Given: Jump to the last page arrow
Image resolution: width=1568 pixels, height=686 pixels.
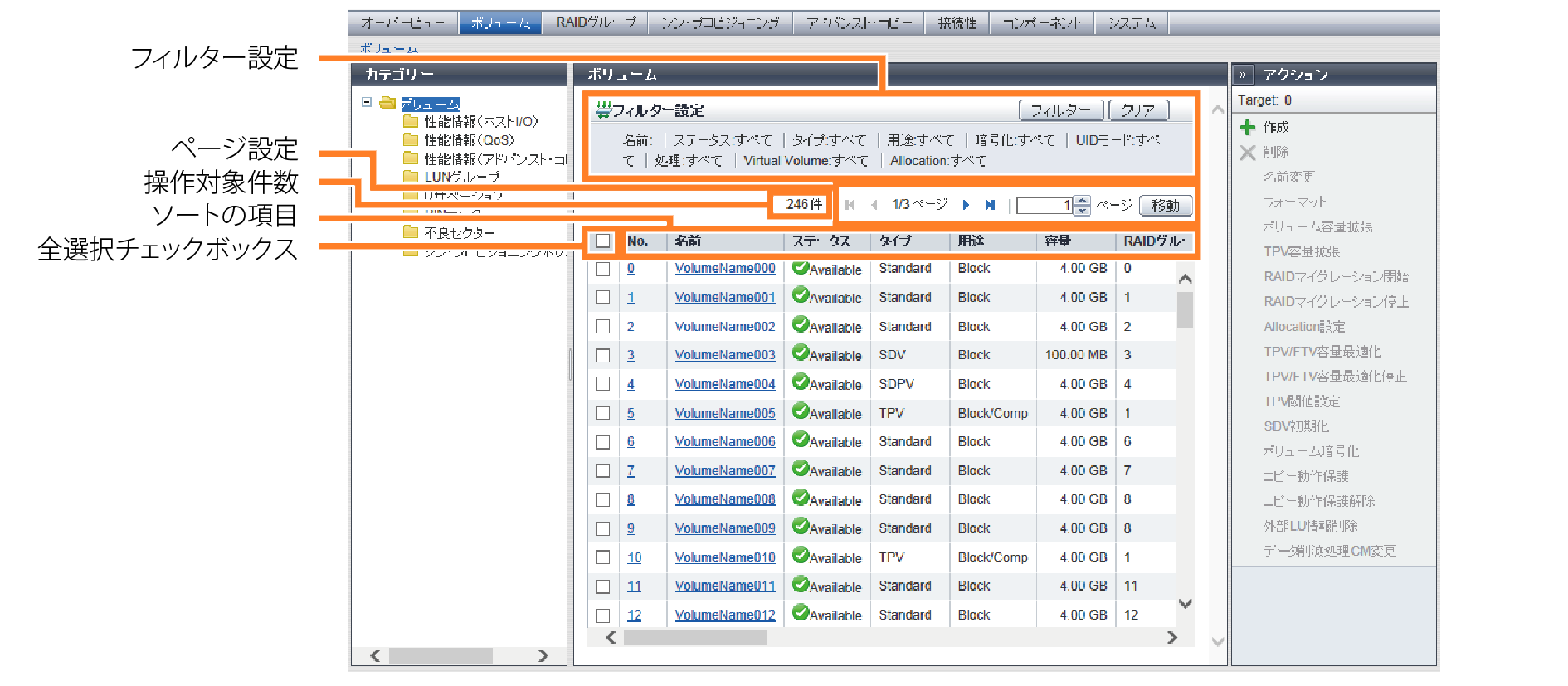Looking at the screenshot, I should pos(990,205).
